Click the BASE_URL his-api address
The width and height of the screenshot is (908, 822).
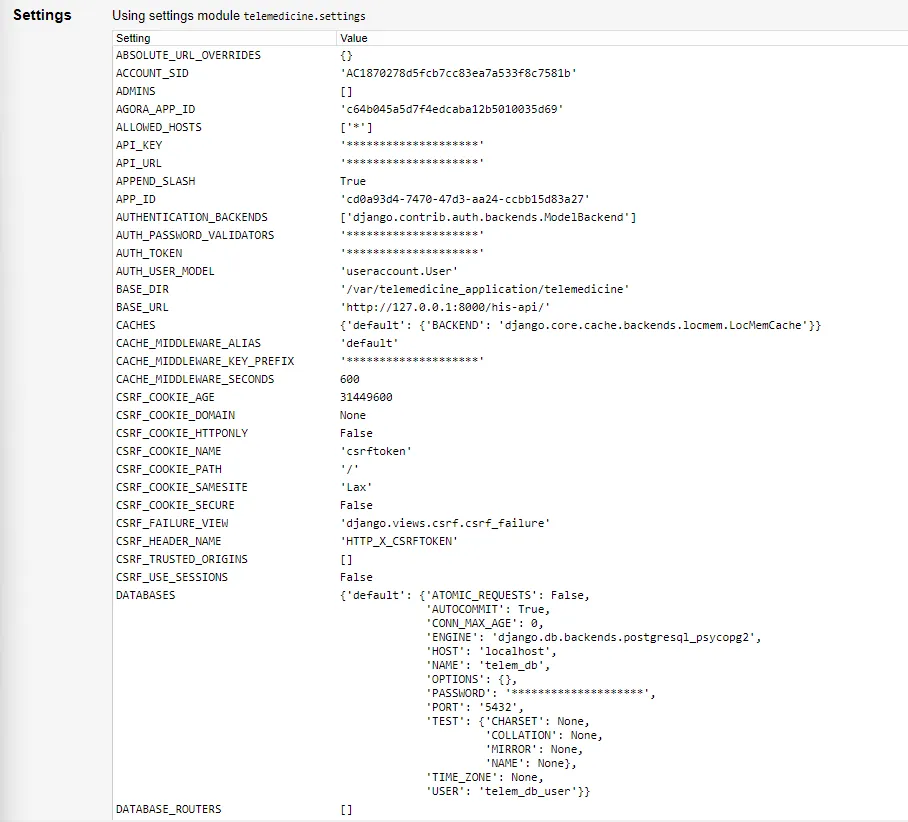(x=431, y=307)
